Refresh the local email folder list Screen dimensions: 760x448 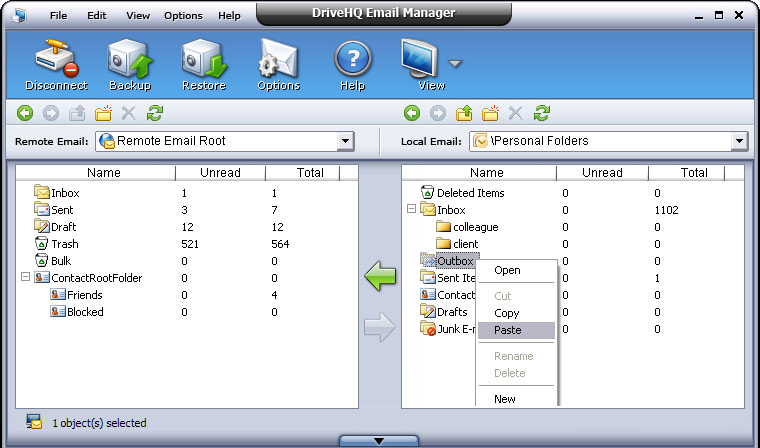pyautogui.click(x=542, y=113)
